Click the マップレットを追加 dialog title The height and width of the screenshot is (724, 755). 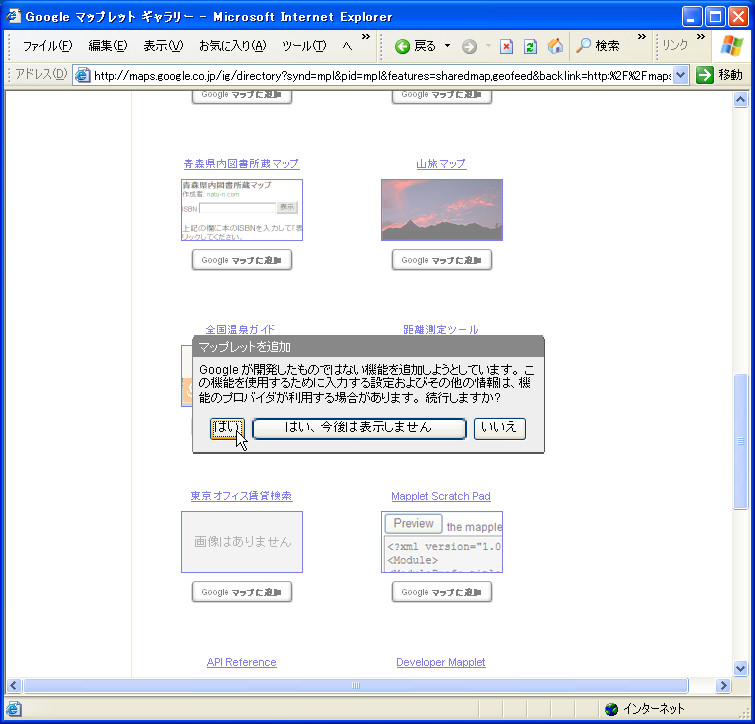(x=245, y=347)
